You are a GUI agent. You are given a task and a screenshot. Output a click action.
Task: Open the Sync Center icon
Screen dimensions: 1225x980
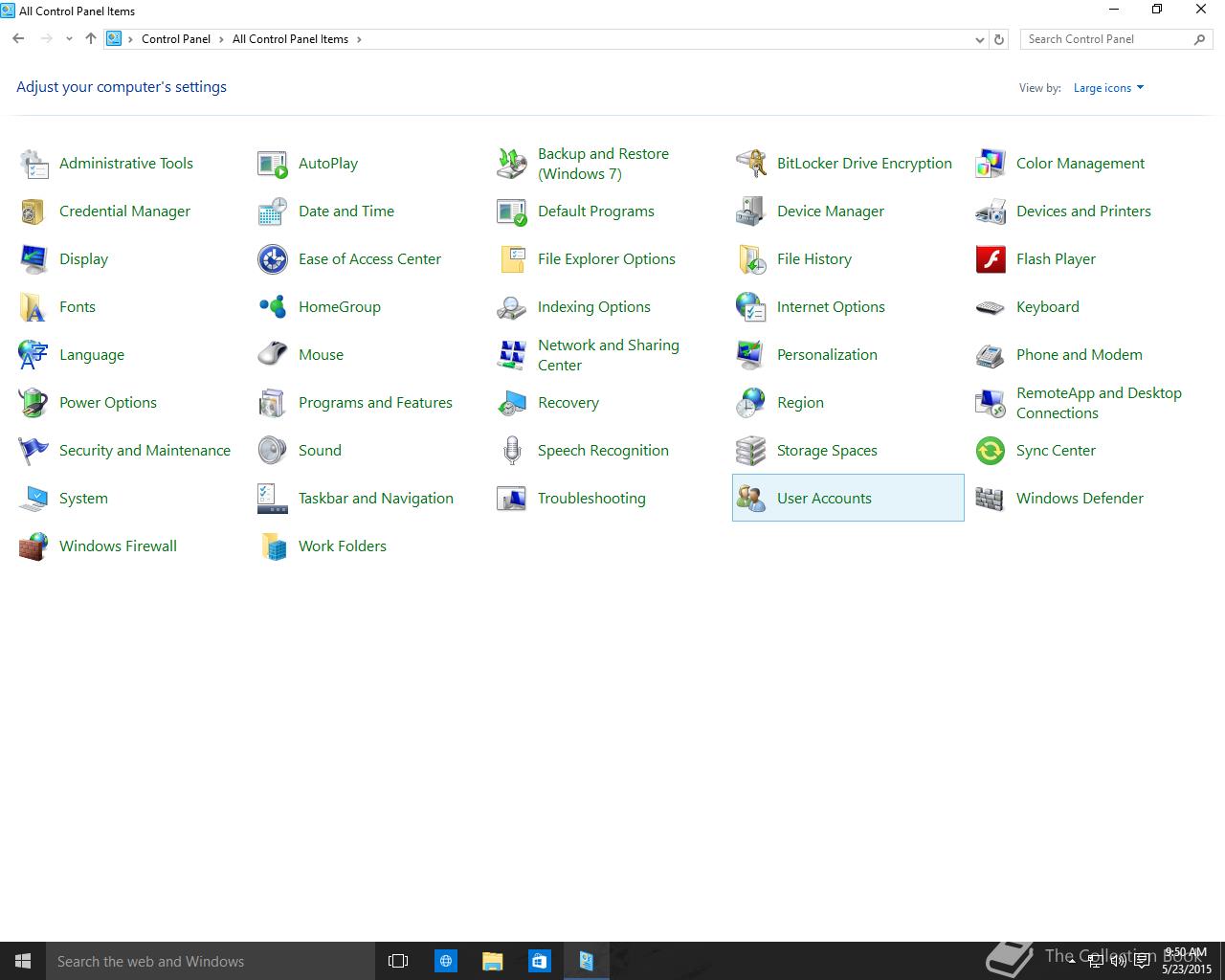(x=991, y=451)
